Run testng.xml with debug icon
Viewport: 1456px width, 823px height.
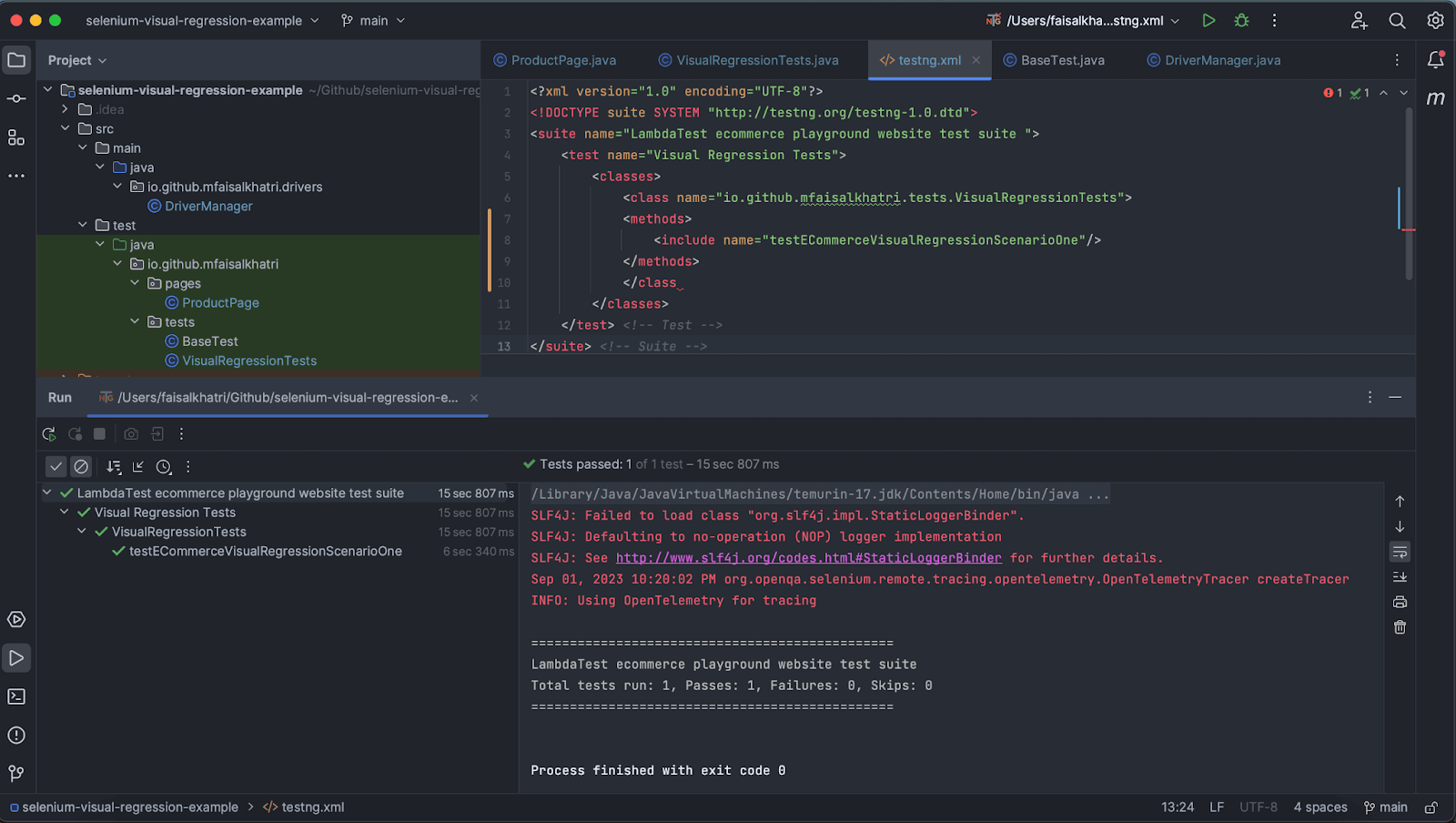click(x=1243, y=20)
